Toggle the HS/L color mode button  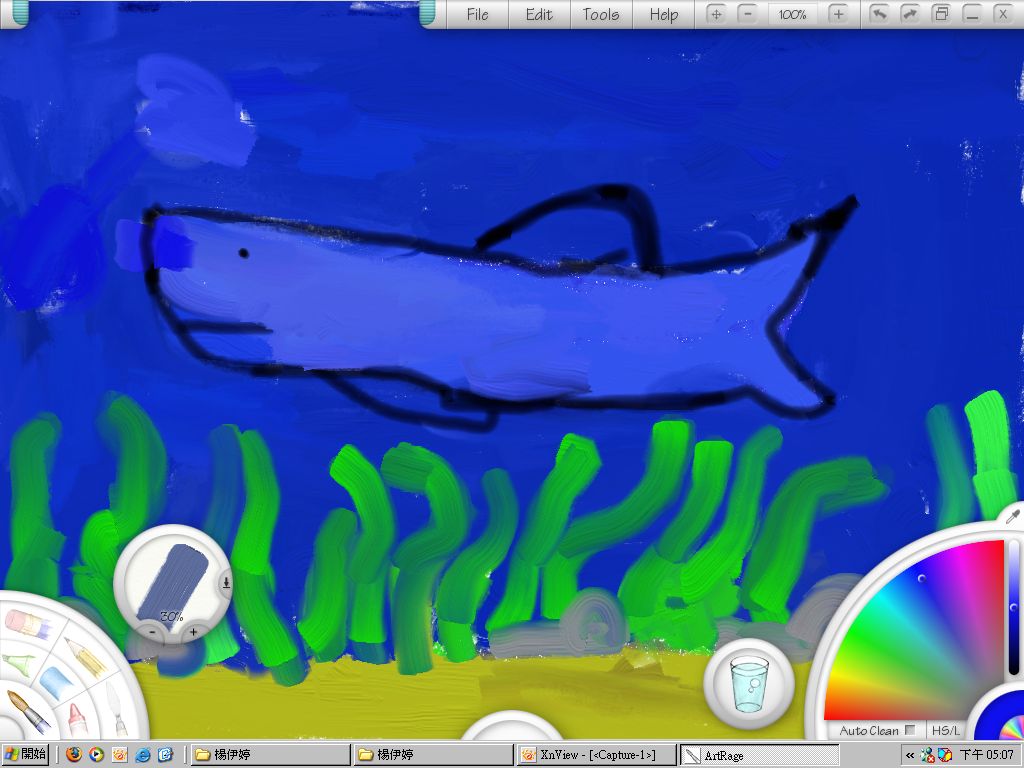(944, 730)
